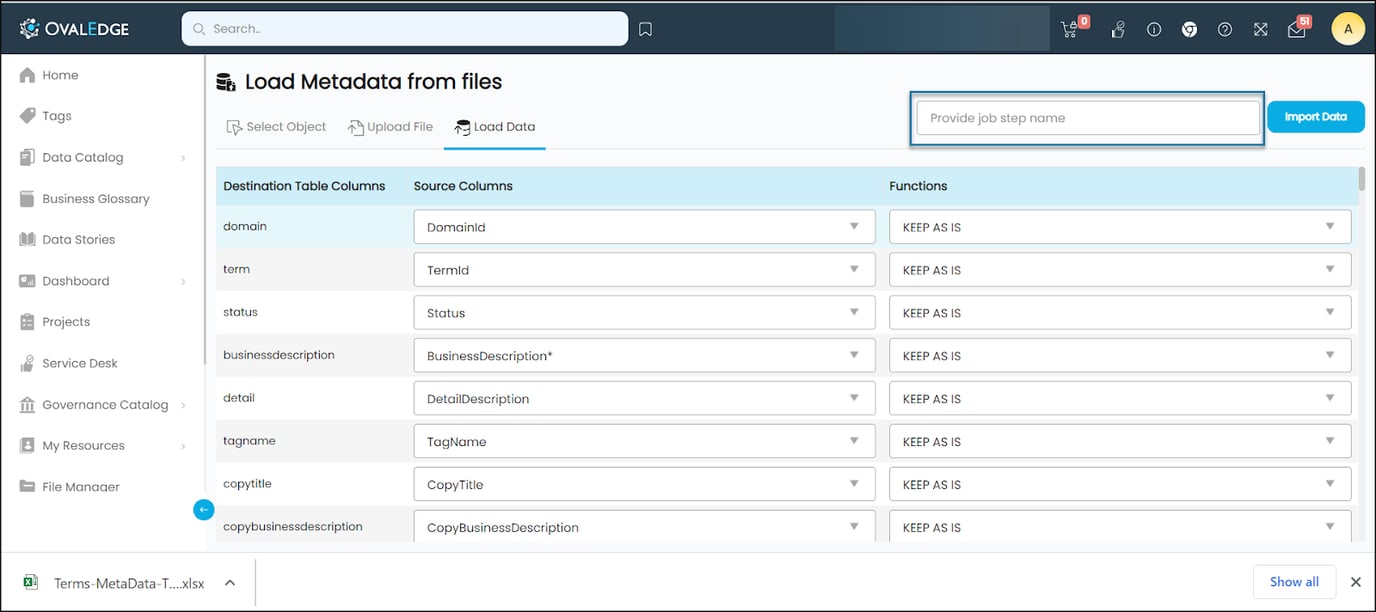Open Projects in the sidebar
The image size is (1376, 612).
tap(66, 322)
